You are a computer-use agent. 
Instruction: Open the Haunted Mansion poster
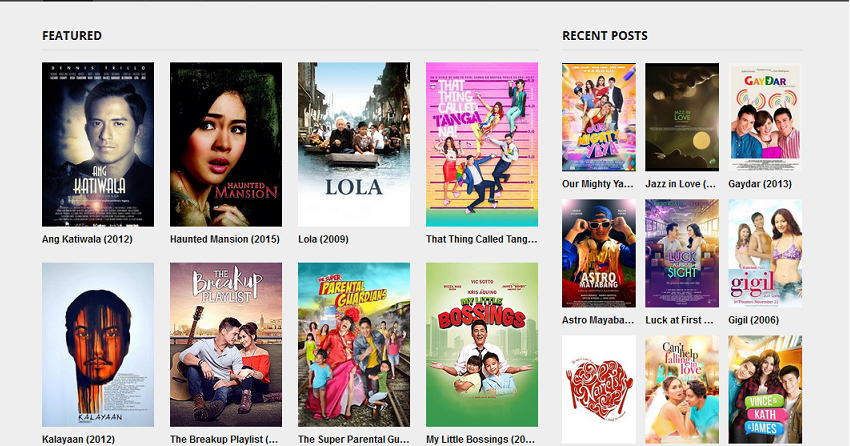coord(226,144)
